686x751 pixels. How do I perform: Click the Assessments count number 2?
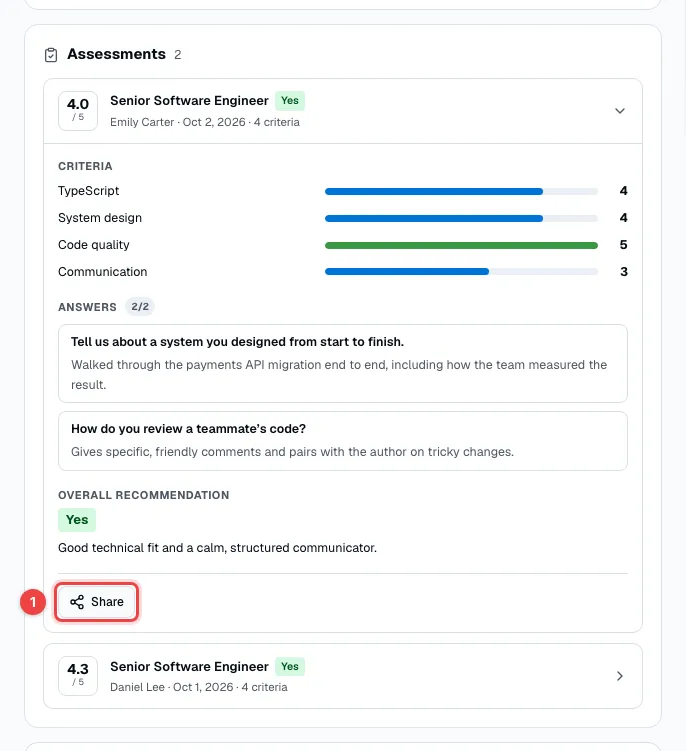(x=178, y=55)
